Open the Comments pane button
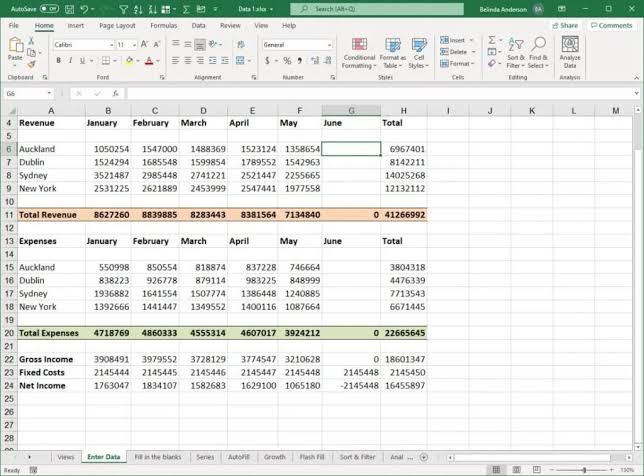 611,25
